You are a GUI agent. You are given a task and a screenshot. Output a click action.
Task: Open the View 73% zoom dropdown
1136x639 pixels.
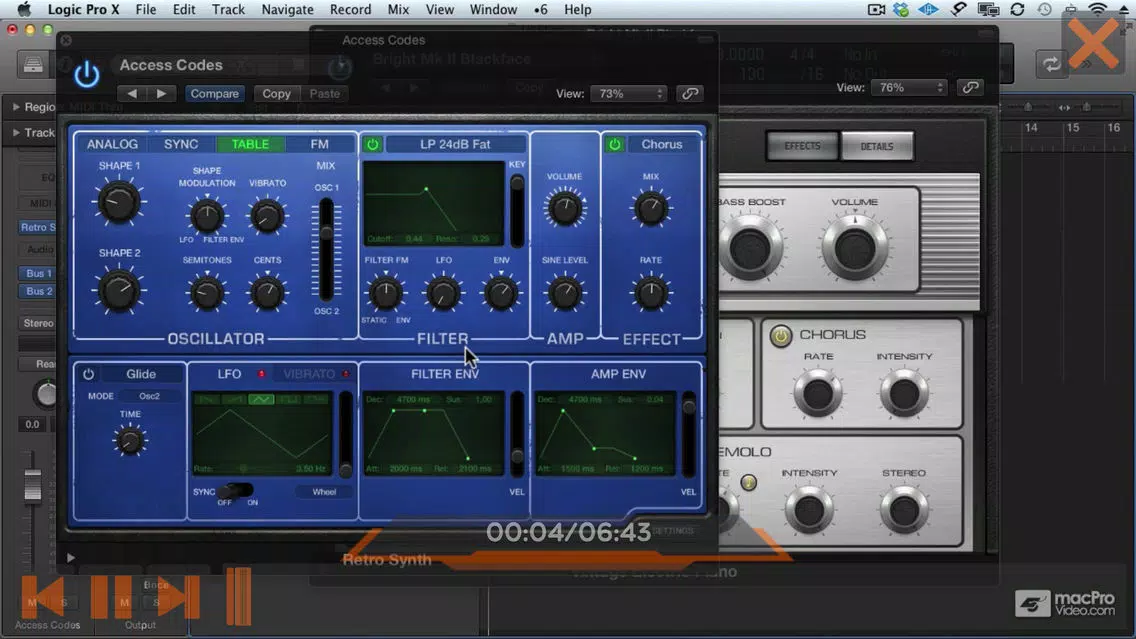[x=628, y=93]
